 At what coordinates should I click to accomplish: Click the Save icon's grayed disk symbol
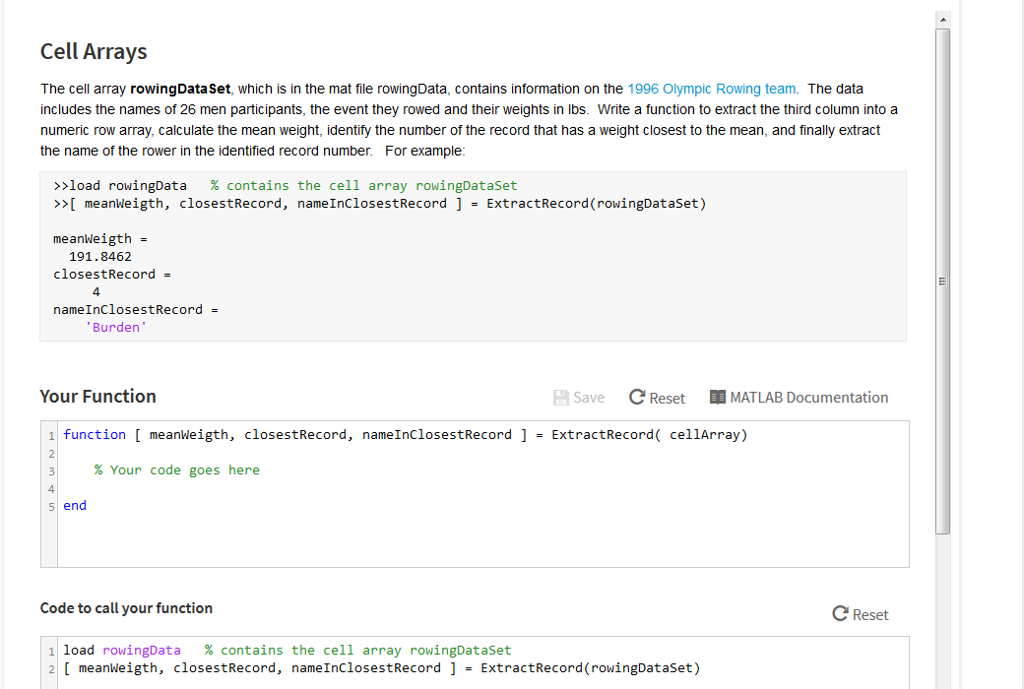(x=560, y=397)
